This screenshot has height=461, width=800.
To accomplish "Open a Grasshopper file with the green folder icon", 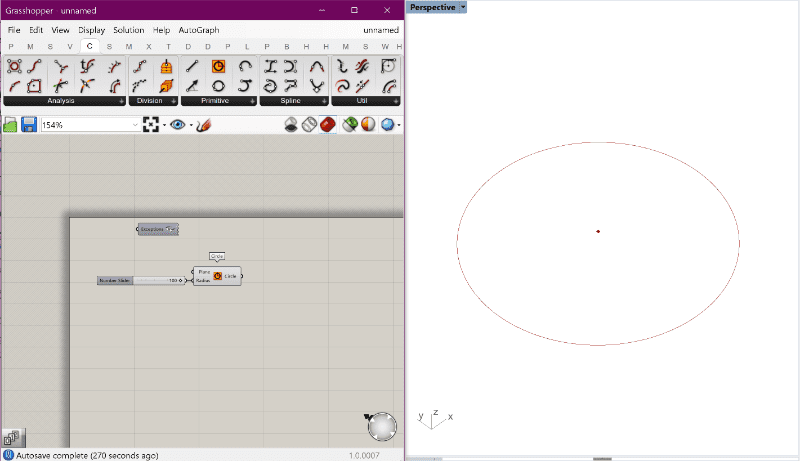I will [10, 125].
